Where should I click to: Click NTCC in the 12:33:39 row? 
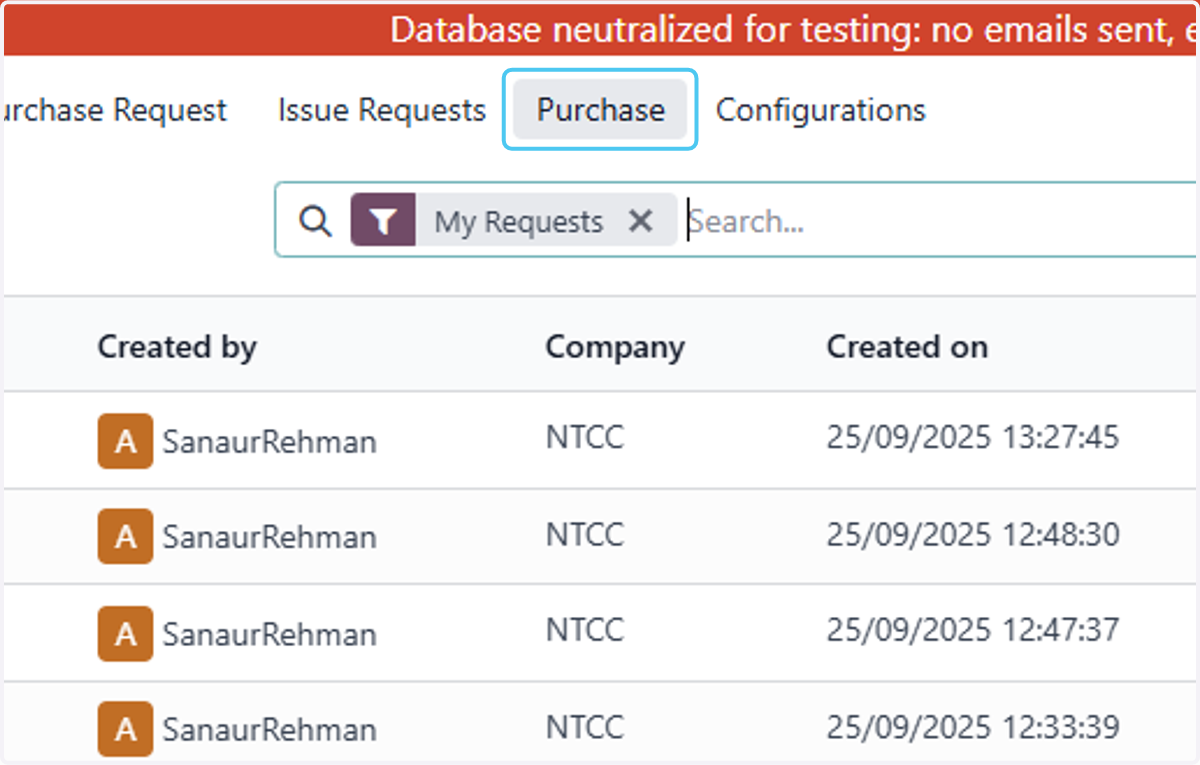[x=585, y=726]
